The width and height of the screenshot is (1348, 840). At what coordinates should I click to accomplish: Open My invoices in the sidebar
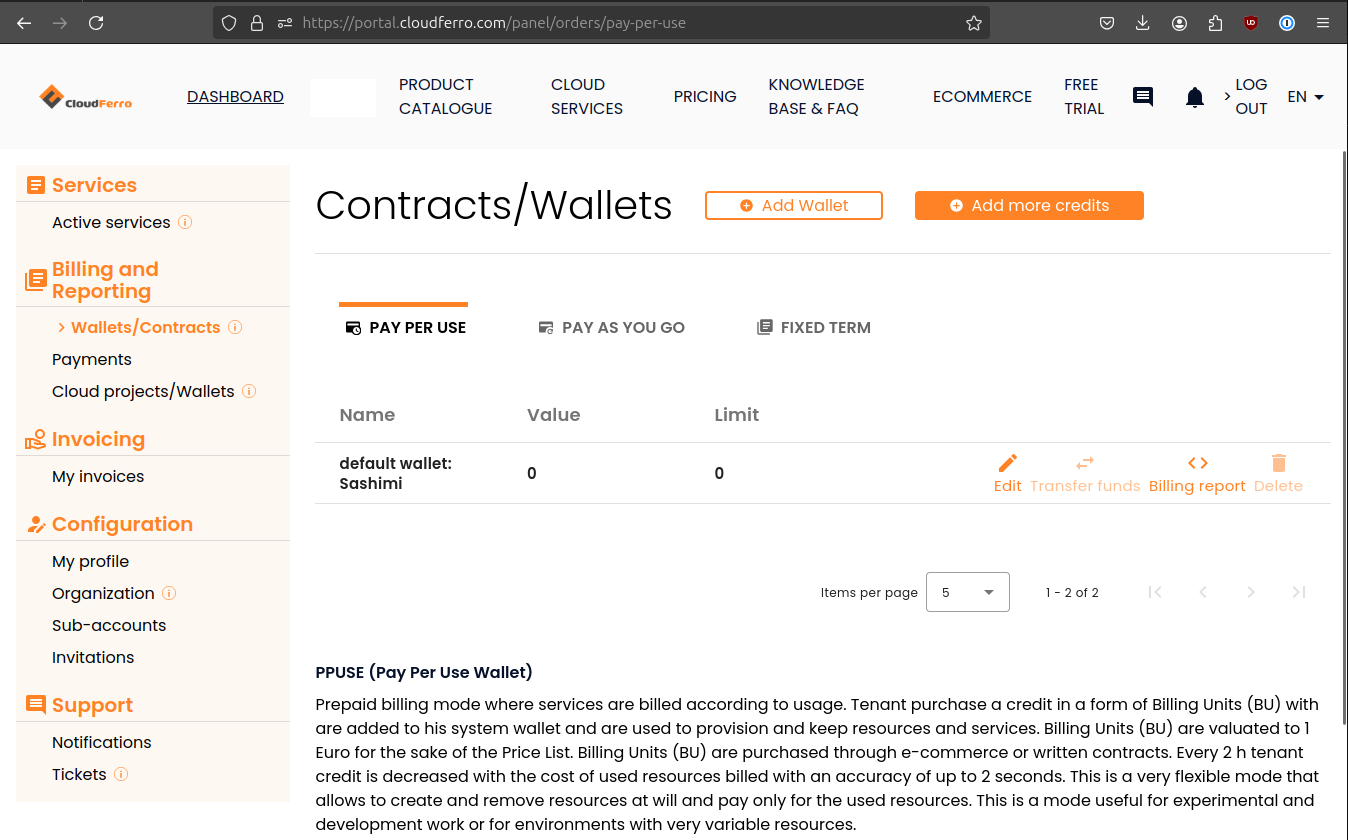coord(98,476)
